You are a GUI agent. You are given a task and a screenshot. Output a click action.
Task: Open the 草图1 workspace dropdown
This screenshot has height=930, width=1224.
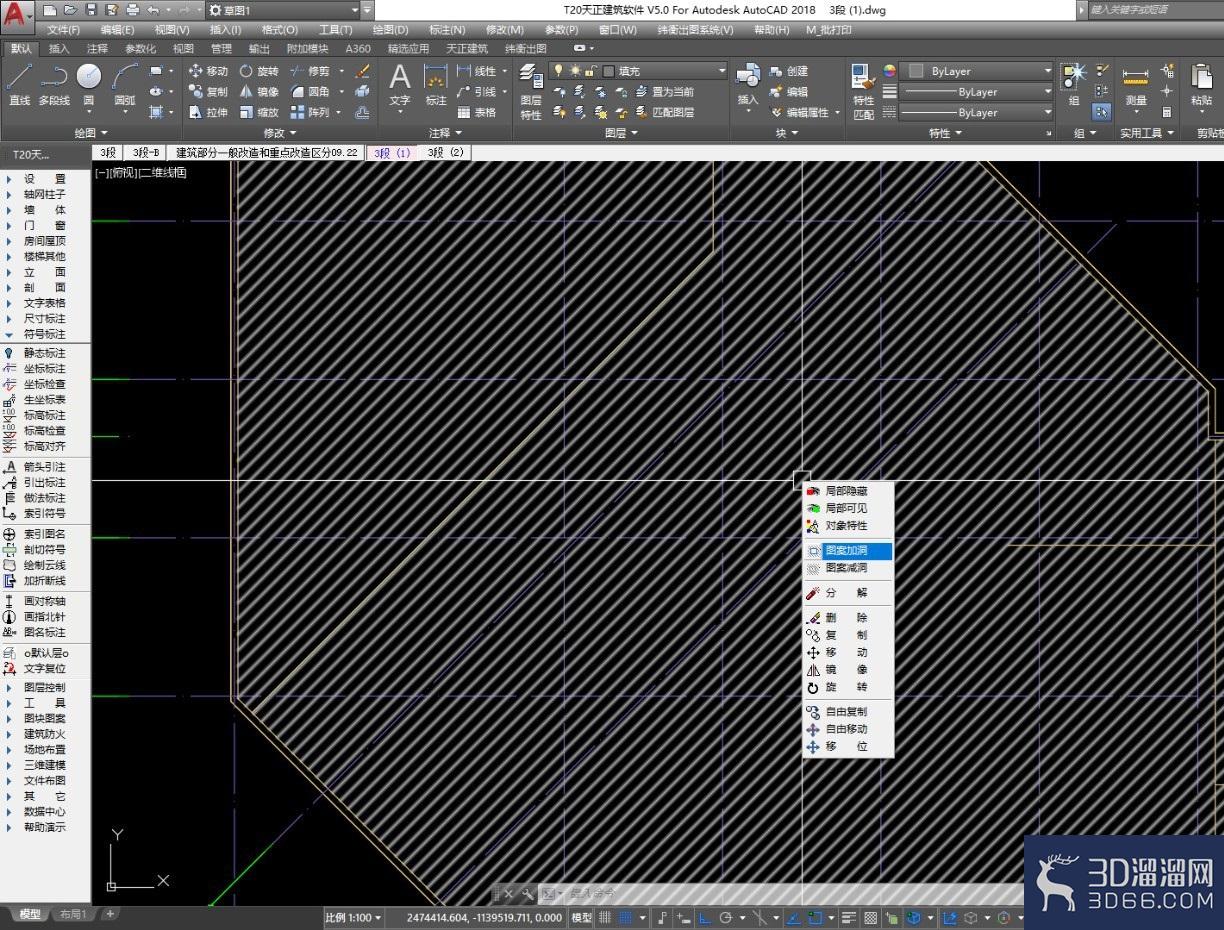tap(282, 10)
